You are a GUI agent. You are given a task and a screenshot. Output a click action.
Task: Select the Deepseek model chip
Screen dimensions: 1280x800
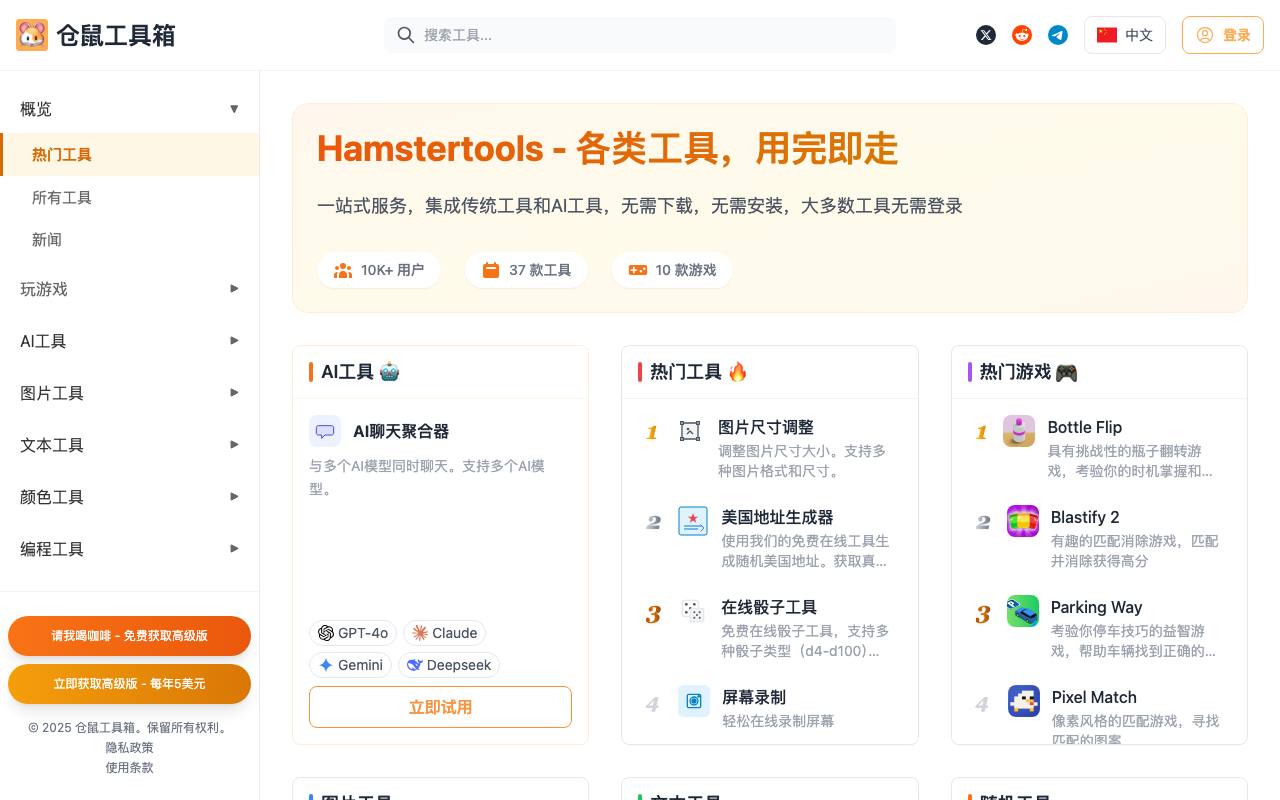click(x=449, y=665)
